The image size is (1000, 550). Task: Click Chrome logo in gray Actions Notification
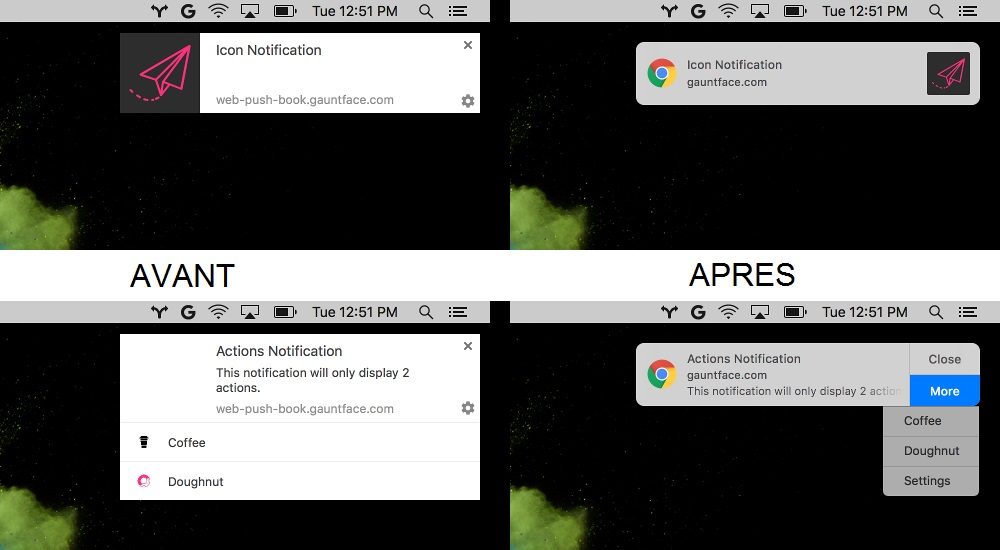coord(661,375)
